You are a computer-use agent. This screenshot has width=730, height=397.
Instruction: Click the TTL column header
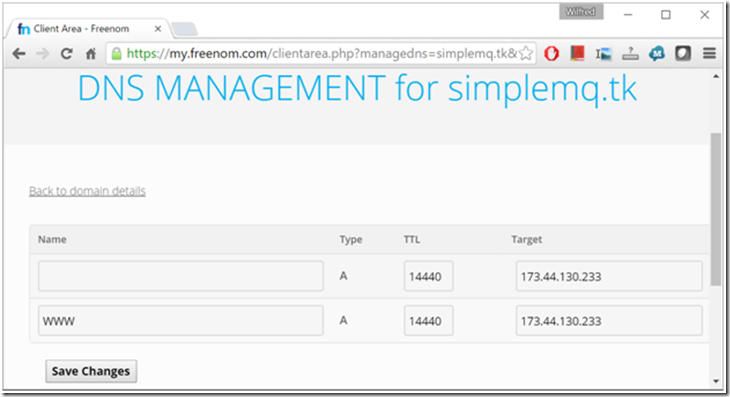(412, 239)
